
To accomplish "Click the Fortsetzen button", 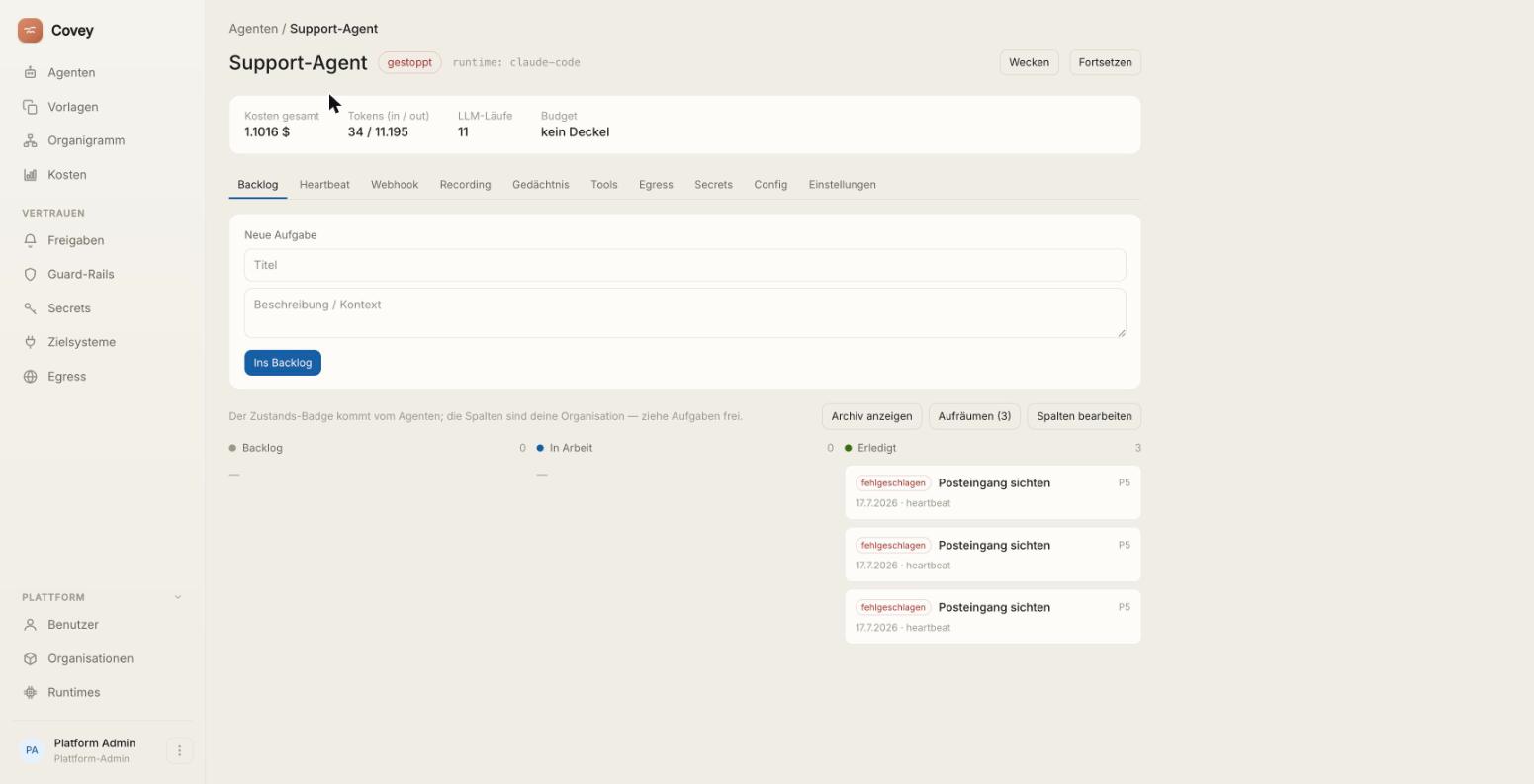I will point(1105,62).
